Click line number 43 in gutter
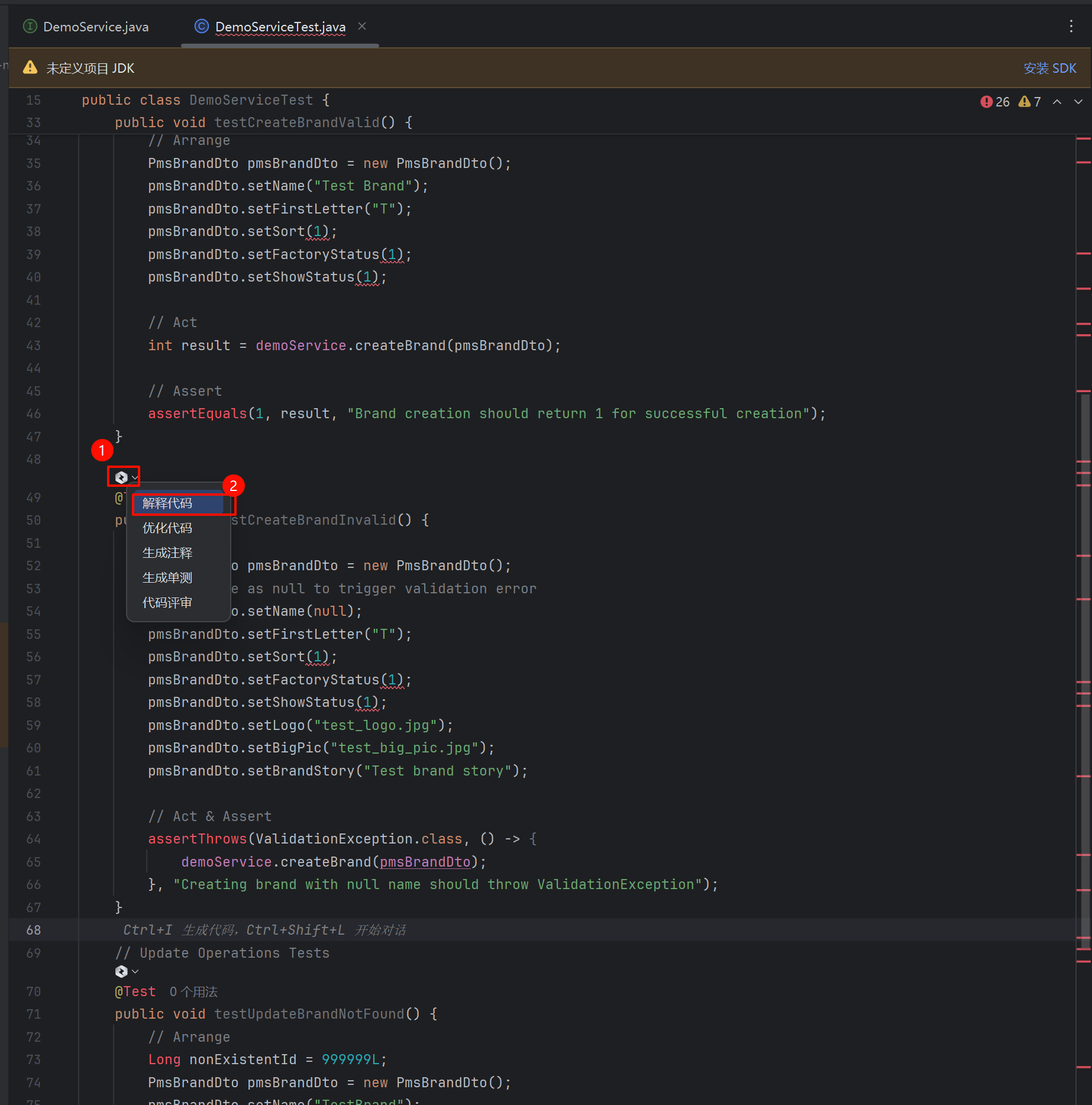Screen dimensions: 1092x1105 coord(34,345)
